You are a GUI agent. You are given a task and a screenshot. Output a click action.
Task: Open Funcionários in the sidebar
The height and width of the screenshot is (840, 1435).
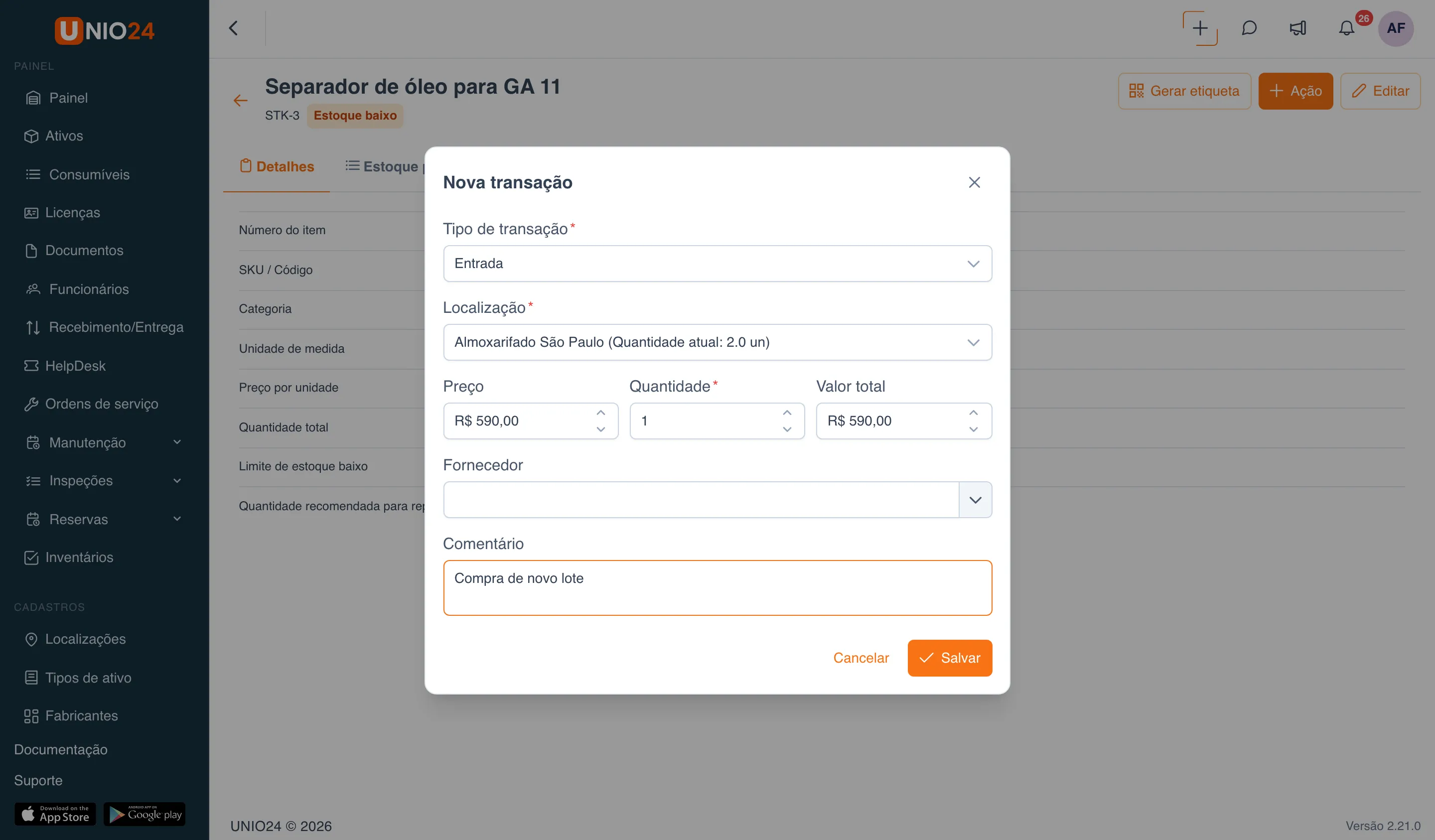click(x=77, y=289)
